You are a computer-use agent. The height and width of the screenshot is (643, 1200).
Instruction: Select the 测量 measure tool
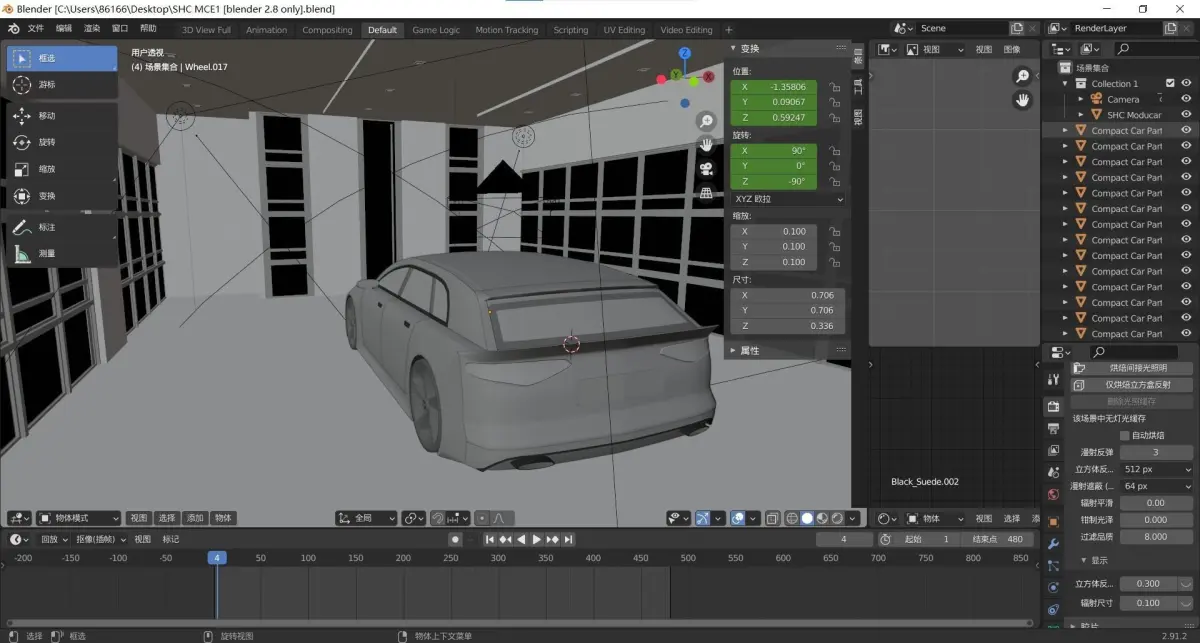[x=63, y=254]
